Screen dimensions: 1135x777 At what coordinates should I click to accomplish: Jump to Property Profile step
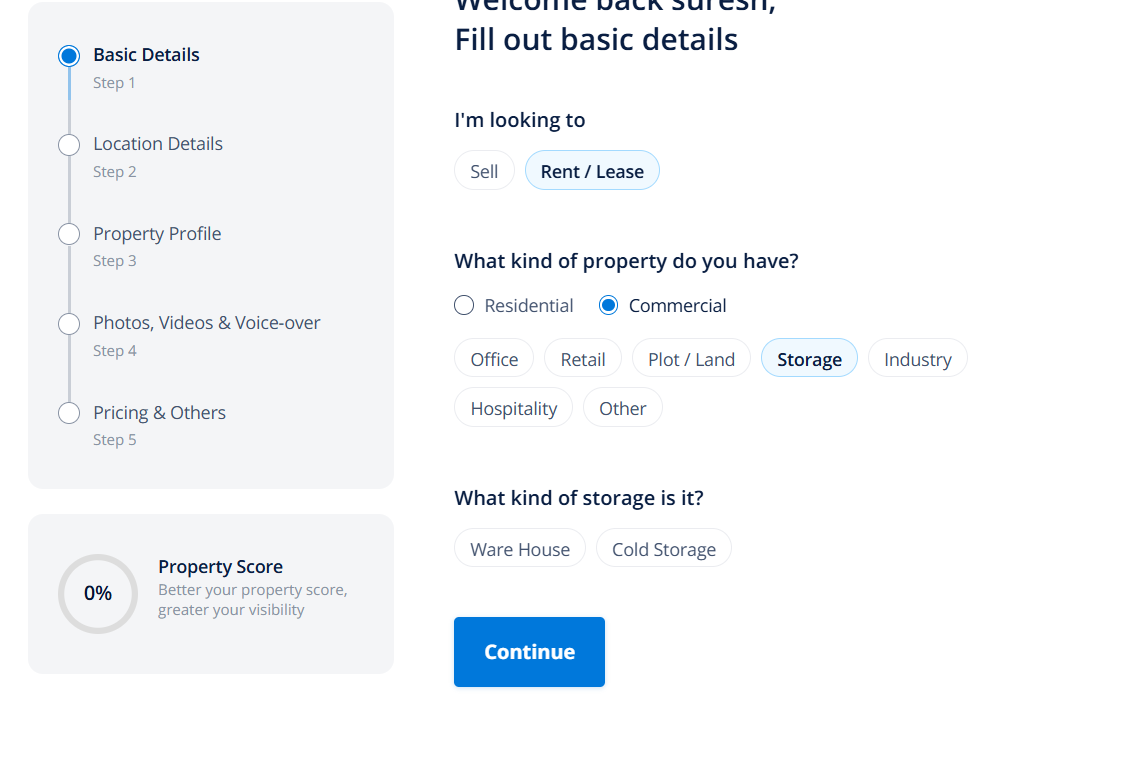(x=157, y=234)
